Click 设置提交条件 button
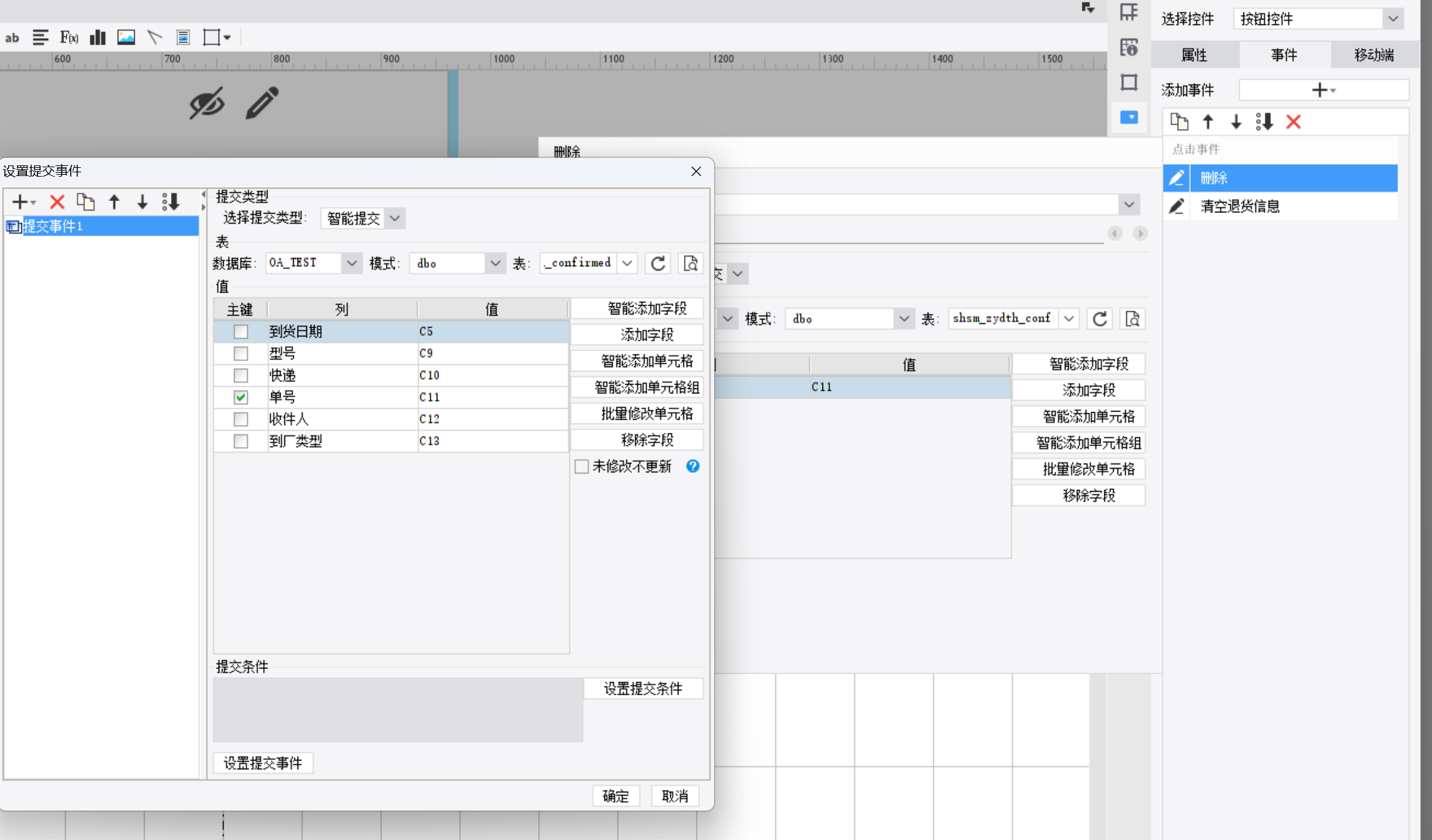 643,689
